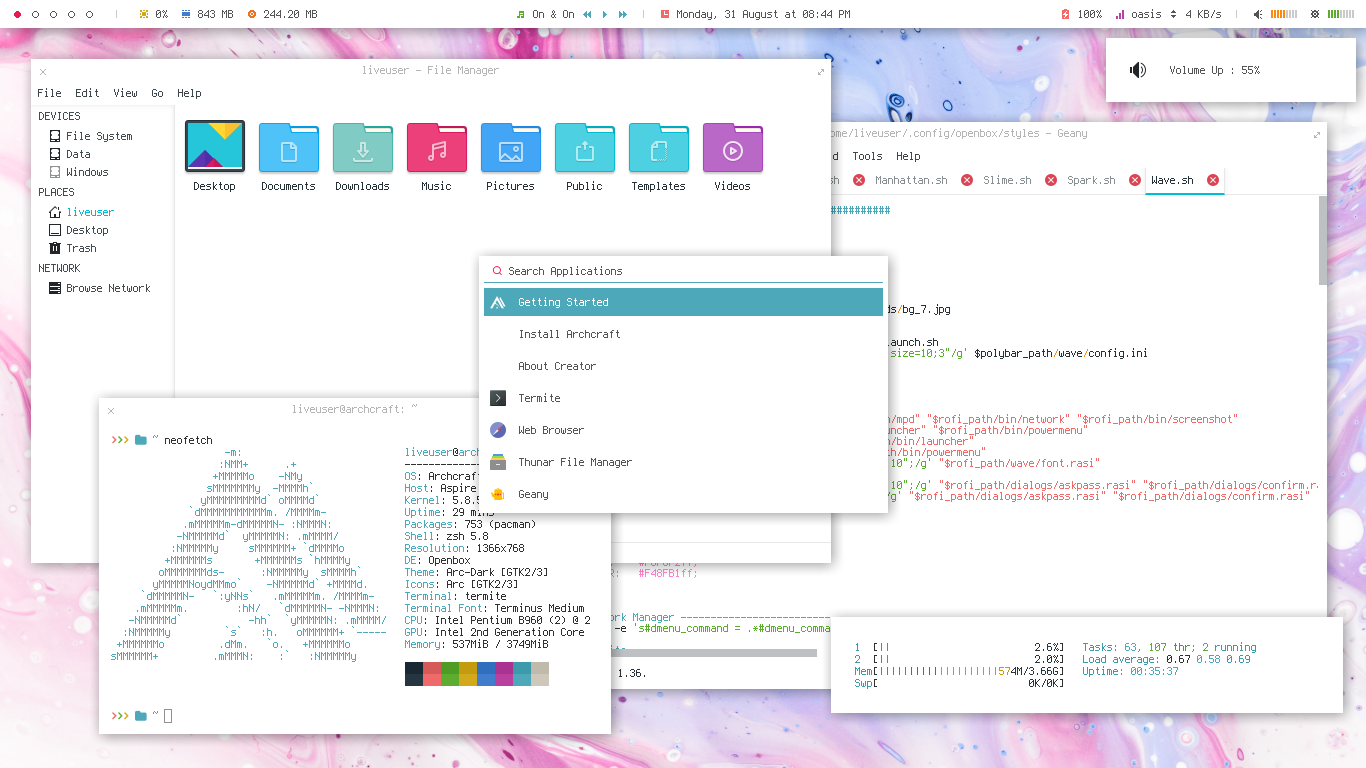This screenshot has width=1366, height=768.
Task: Open the Public folder icon
Action: 584,148
